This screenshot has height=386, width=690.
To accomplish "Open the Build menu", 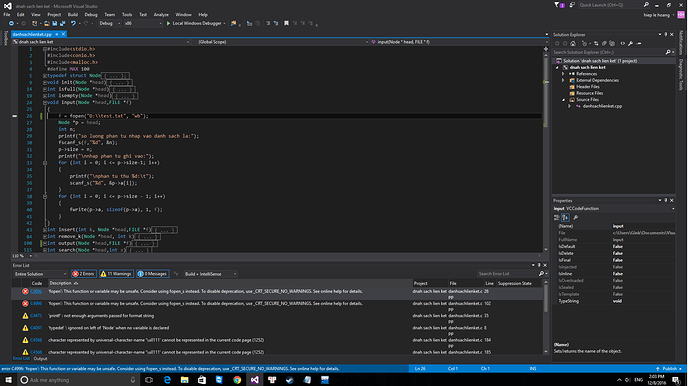I will [73, 15].
